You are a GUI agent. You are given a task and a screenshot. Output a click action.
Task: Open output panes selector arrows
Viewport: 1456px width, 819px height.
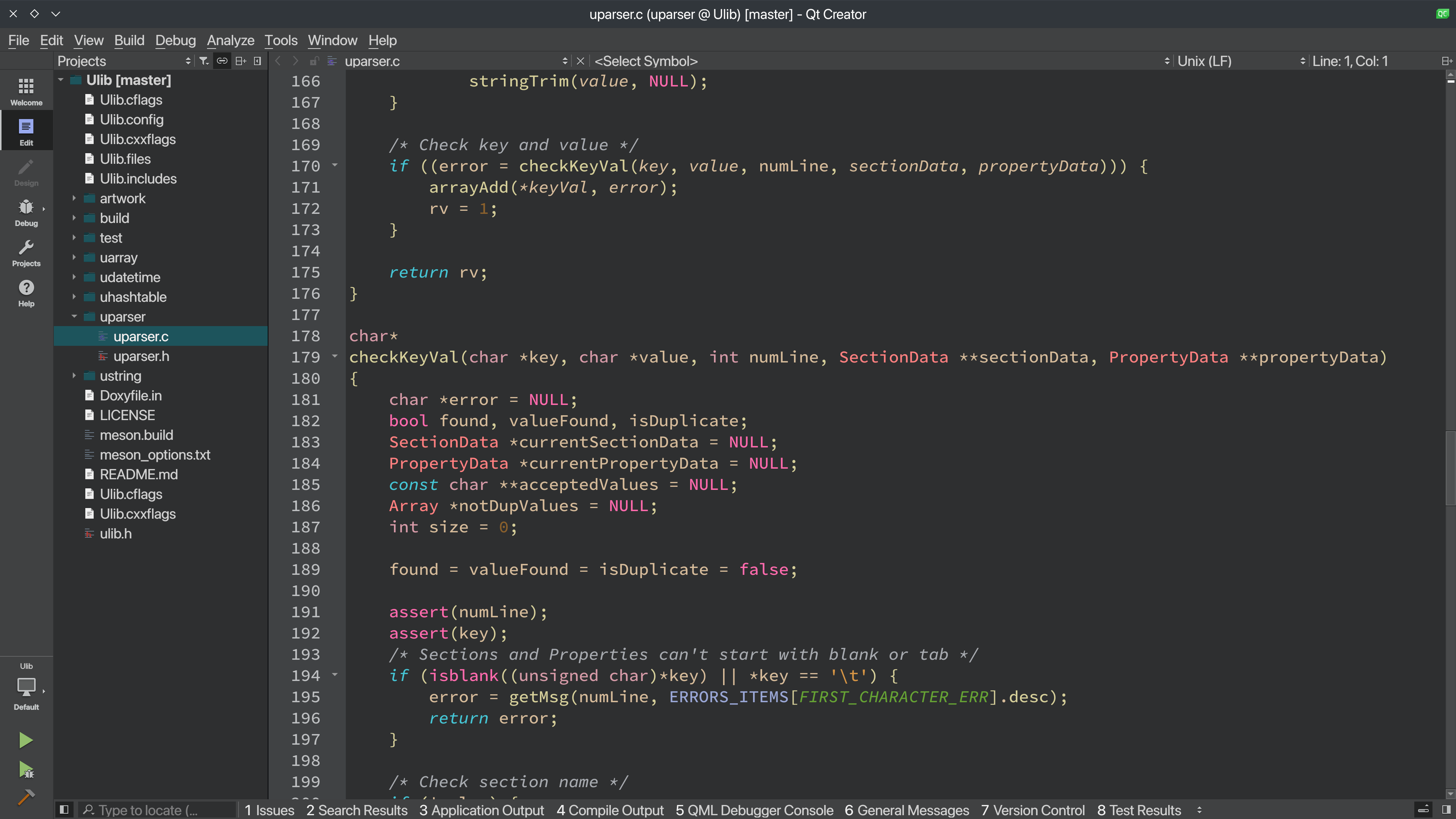click(x=1199, y=810)
